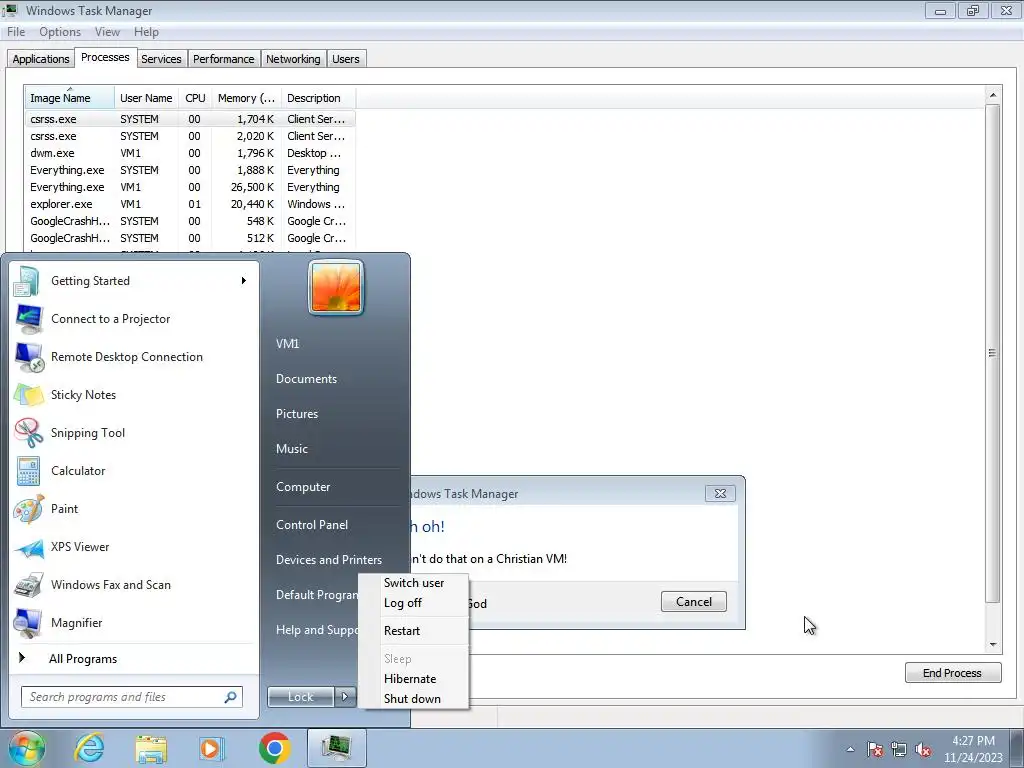Open Pictures from the Start menu

click(x=297, y=414)
